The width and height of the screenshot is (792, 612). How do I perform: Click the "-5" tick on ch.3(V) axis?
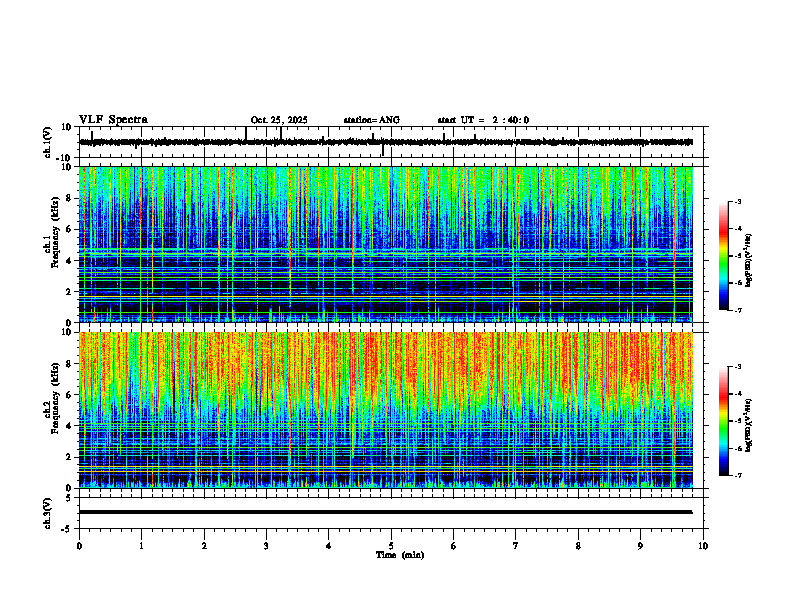(67, 528)
